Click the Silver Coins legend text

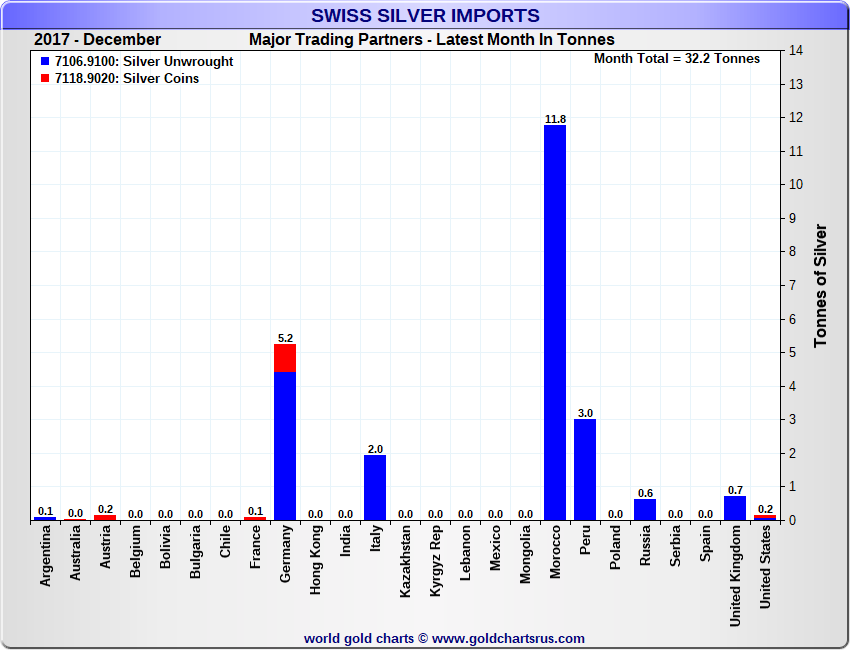(x=161, y=79)
